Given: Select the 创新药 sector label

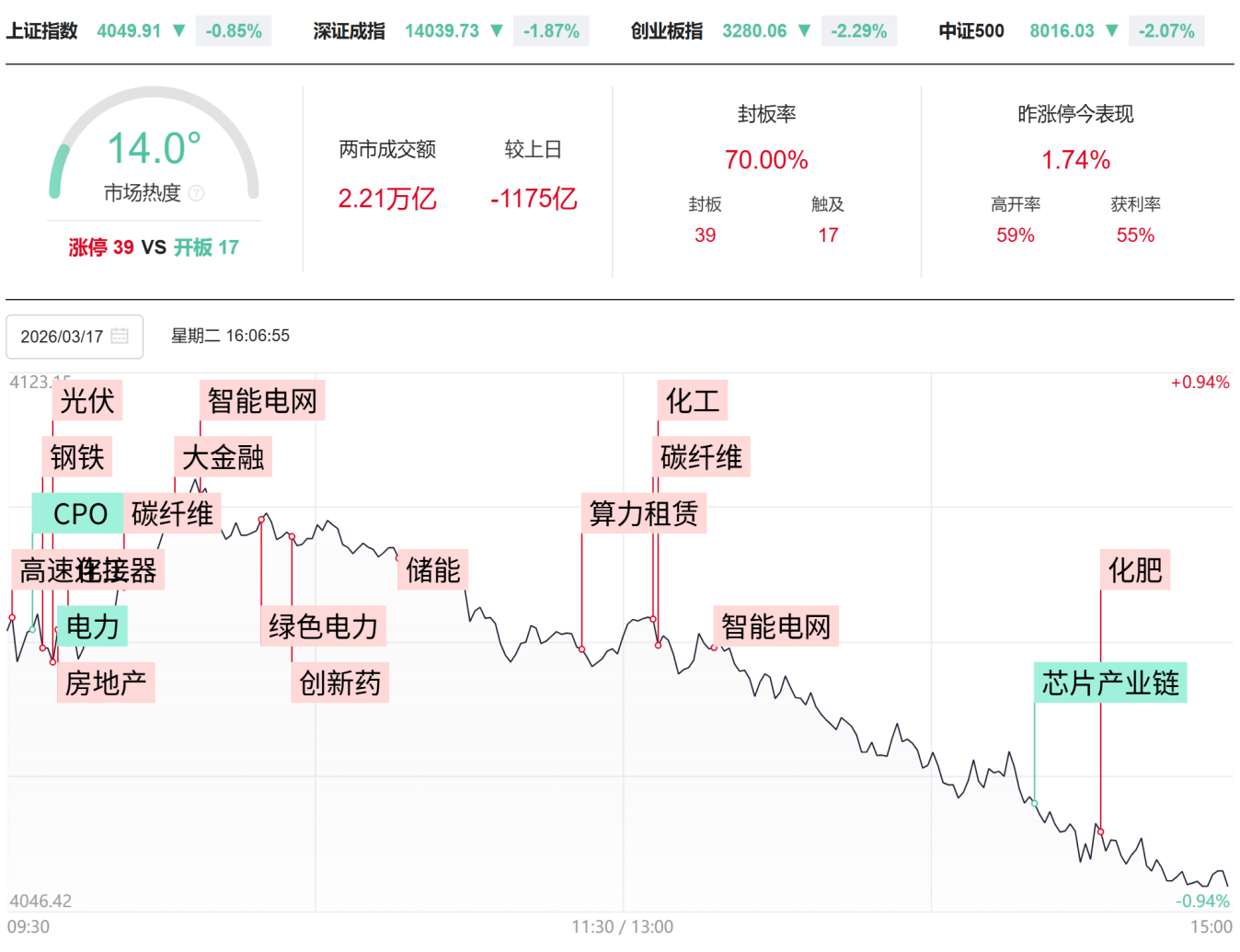Looking at the screenshot, I should tap(339, 683).
